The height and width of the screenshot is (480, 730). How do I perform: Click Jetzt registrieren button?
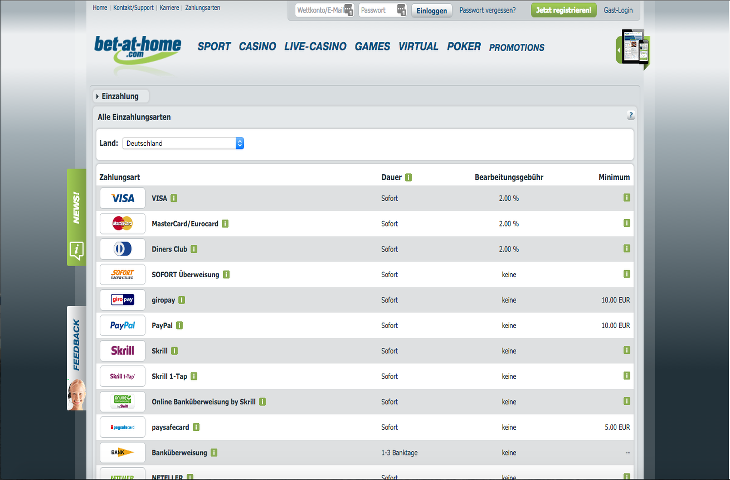564,10
